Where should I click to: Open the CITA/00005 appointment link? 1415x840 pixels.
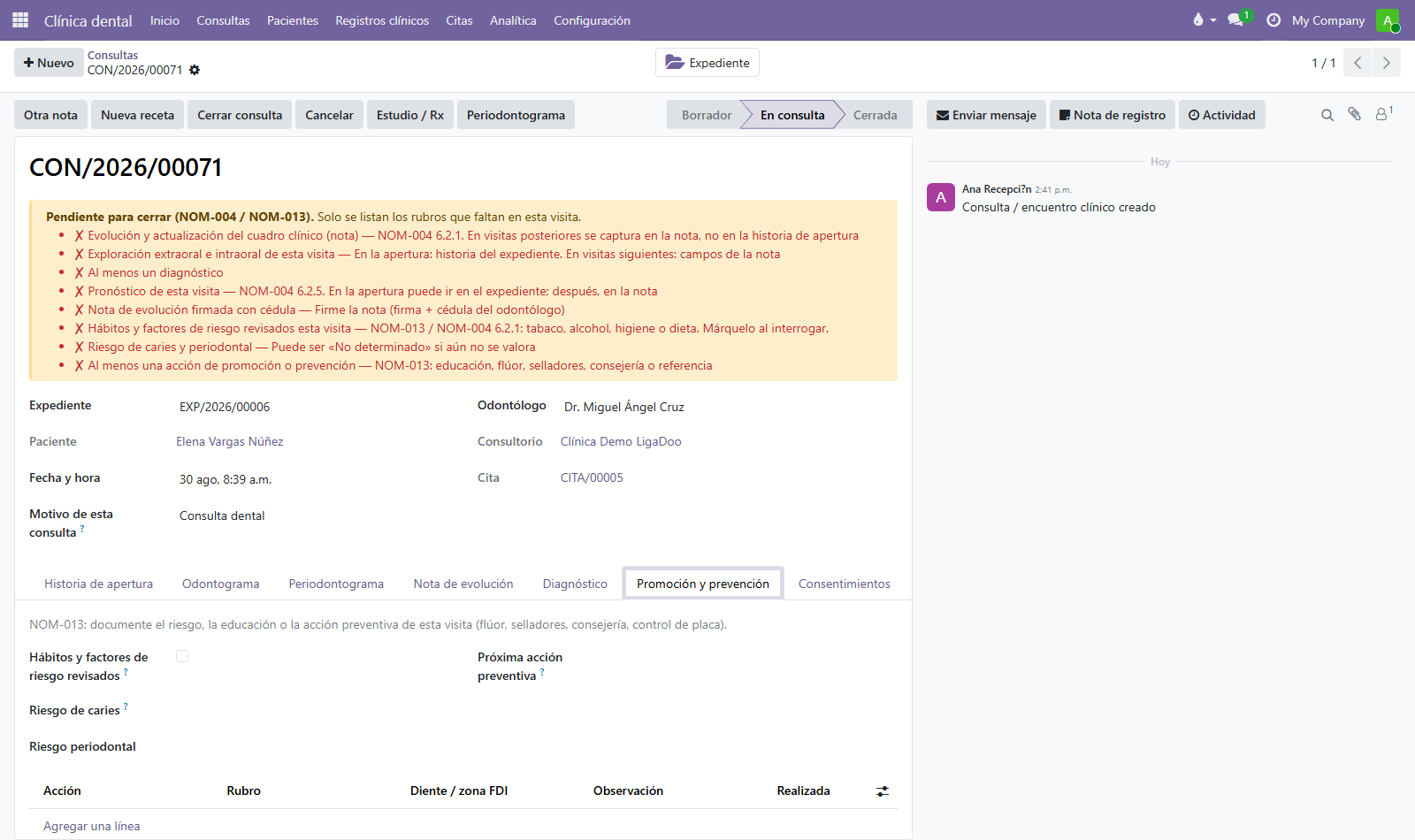(592, 477)
